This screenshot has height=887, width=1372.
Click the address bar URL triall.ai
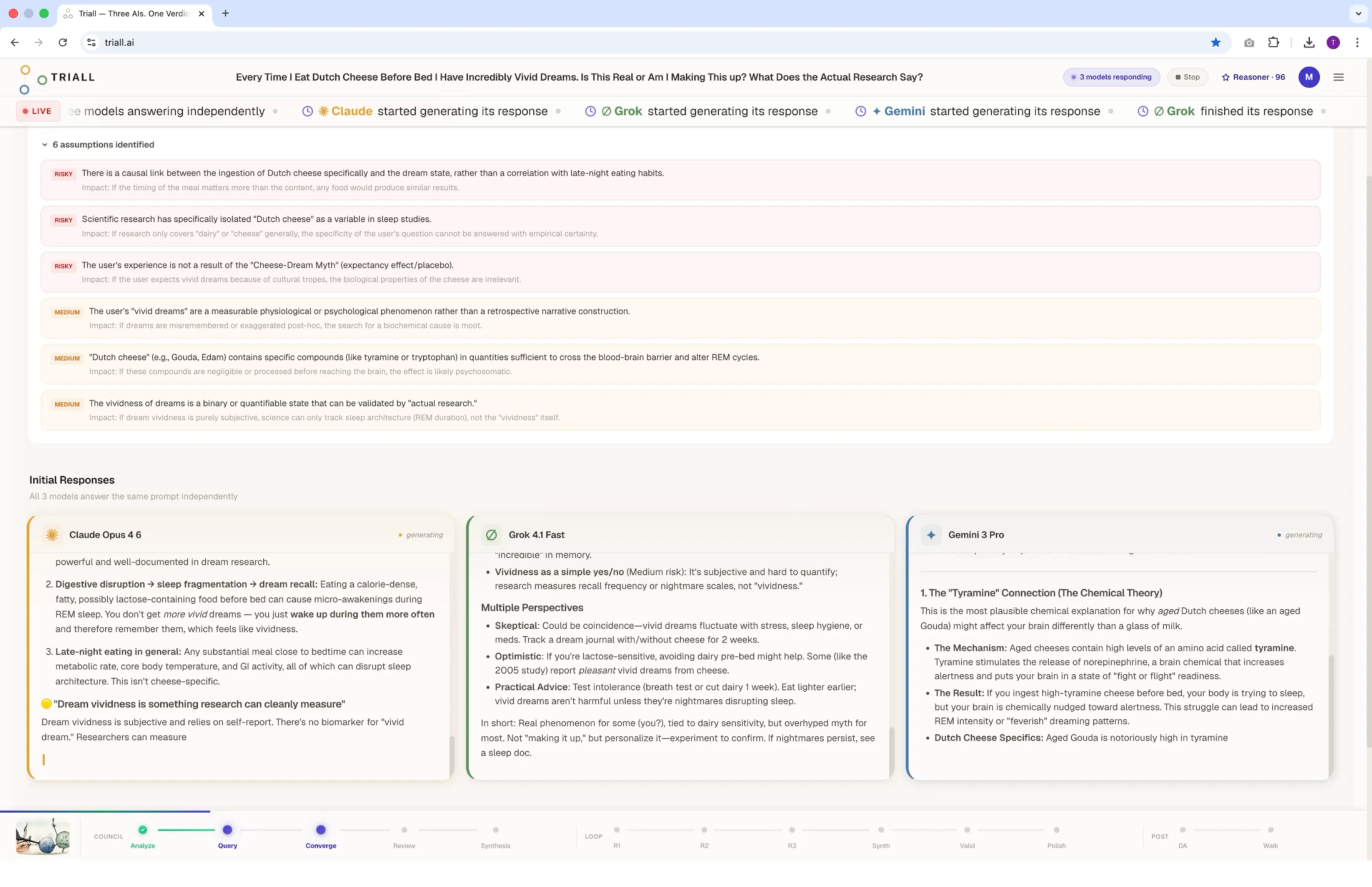pyautogui.click(x=120, y=43)
